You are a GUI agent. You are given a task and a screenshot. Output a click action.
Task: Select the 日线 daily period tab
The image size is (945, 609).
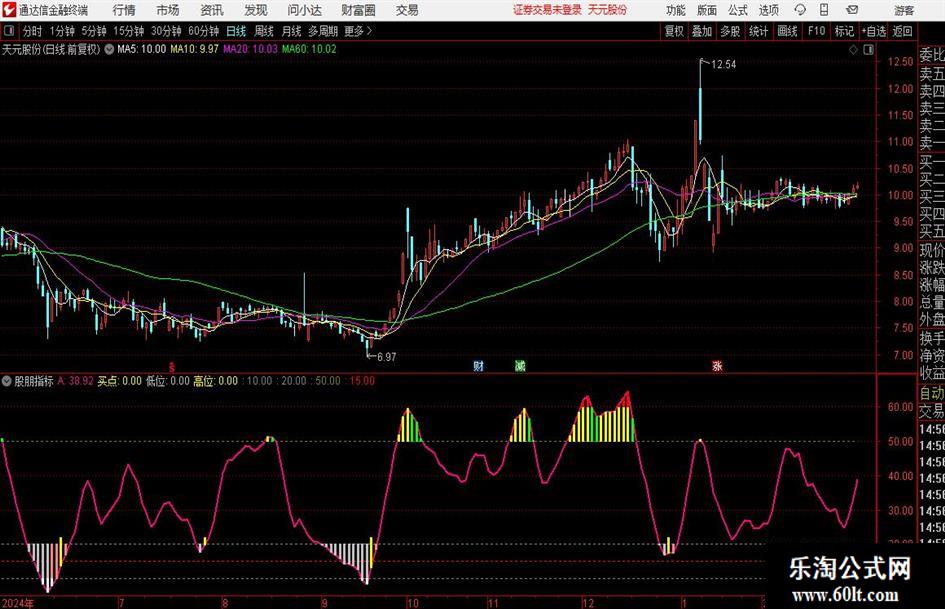pyautogui.click(x=236, y=31)
